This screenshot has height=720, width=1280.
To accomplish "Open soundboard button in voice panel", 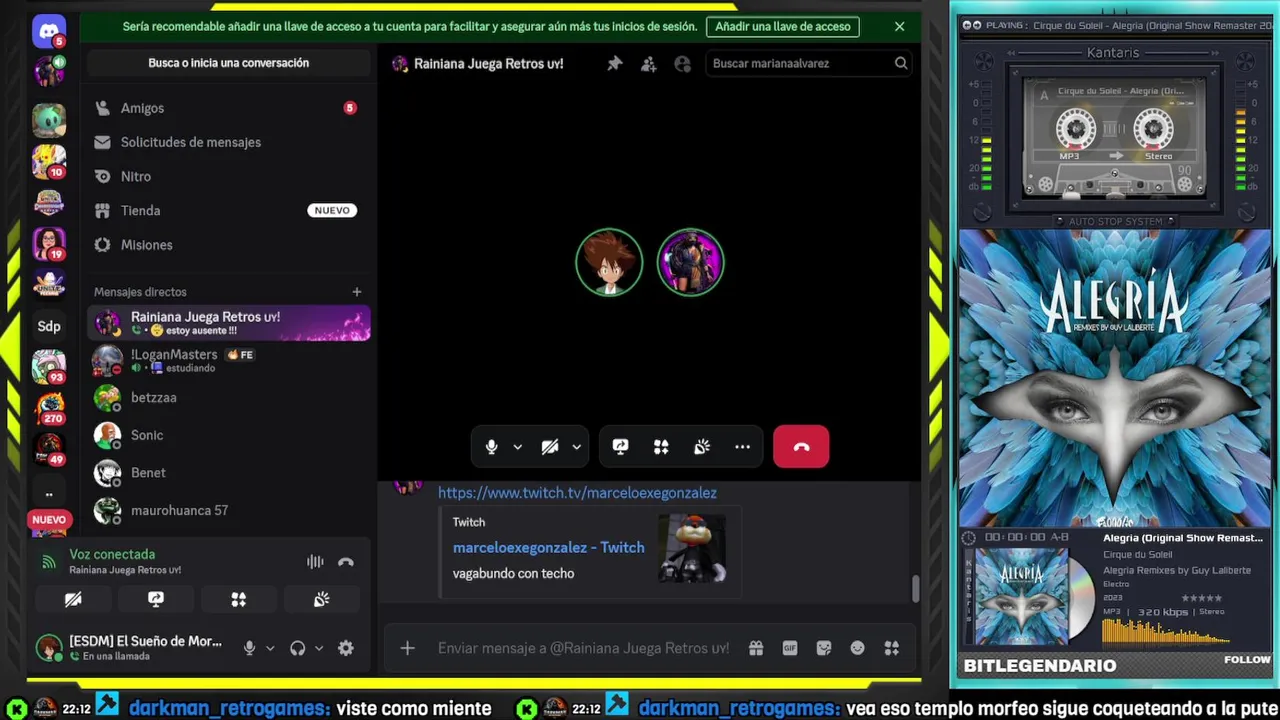I will (321, 599).
